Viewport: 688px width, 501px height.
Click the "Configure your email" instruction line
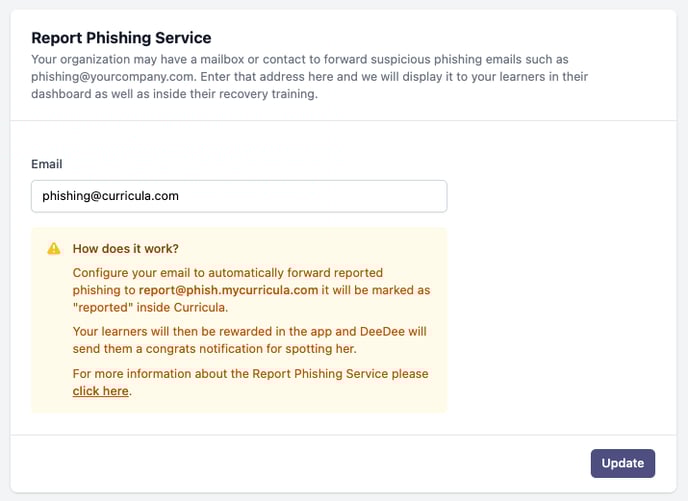click(228, 273)
